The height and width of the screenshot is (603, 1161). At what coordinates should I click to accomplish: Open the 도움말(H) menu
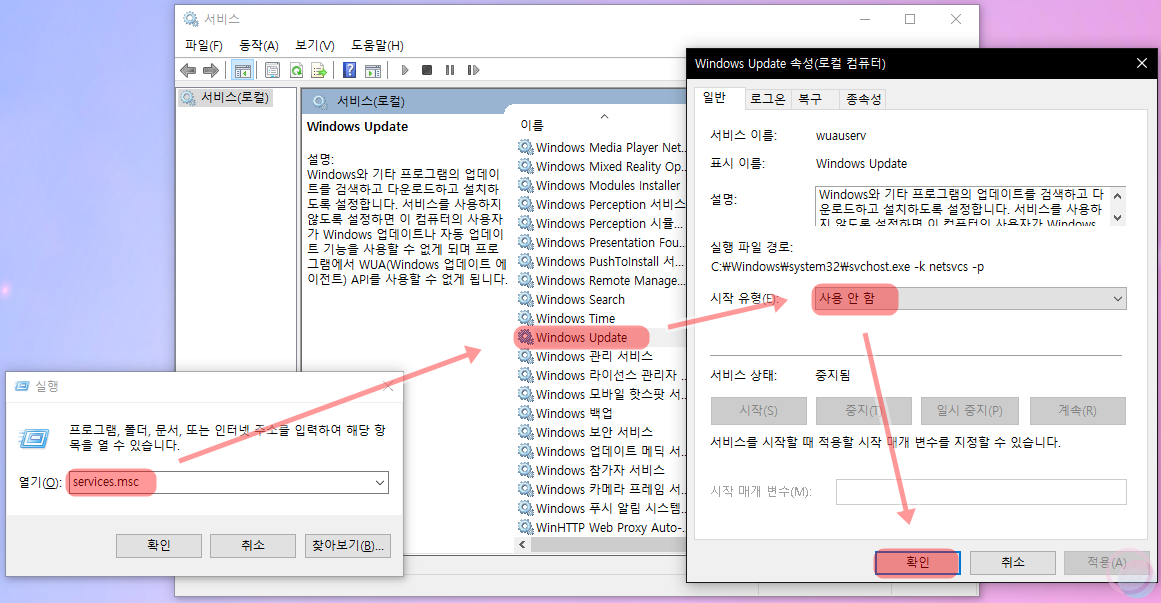[x=378, y=45]
